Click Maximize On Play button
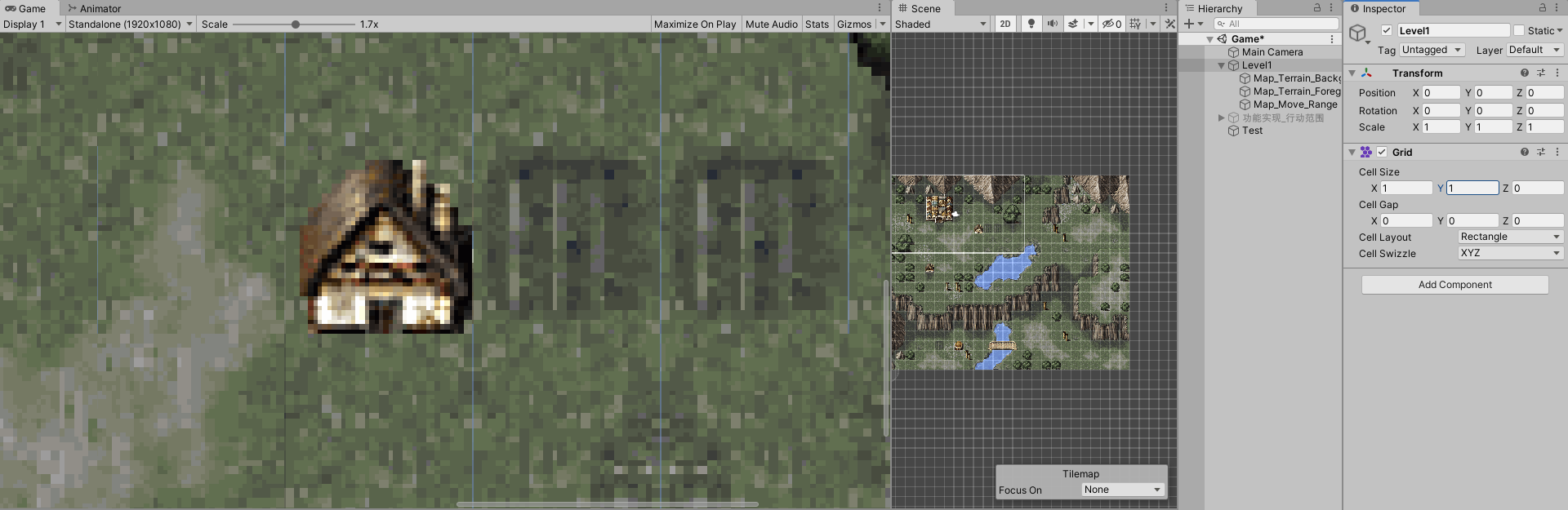1568x510 pixels. 695,24
